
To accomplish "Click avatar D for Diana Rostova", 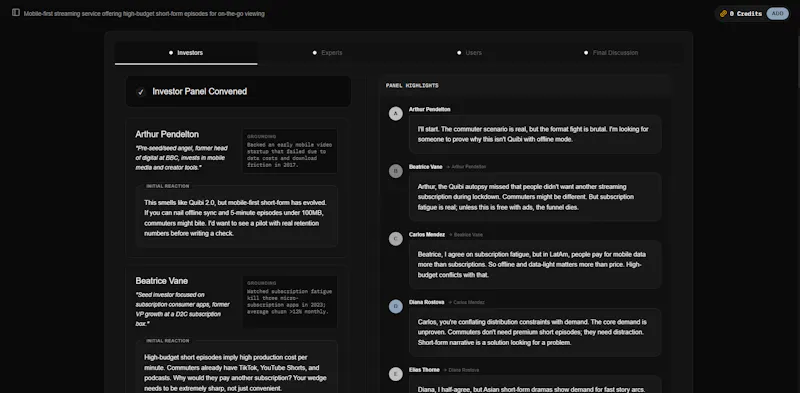I will (396, 307).
